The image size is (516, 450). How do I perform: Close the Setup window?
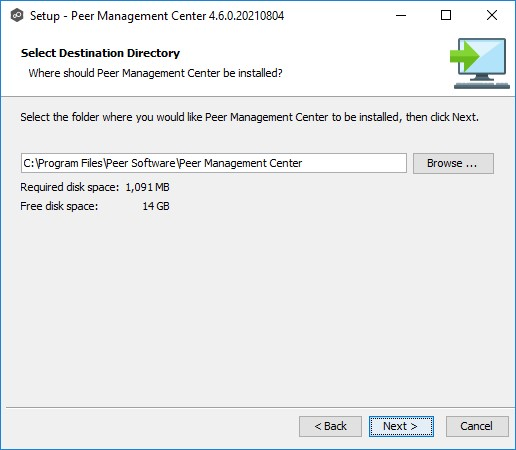pos(492,15)
